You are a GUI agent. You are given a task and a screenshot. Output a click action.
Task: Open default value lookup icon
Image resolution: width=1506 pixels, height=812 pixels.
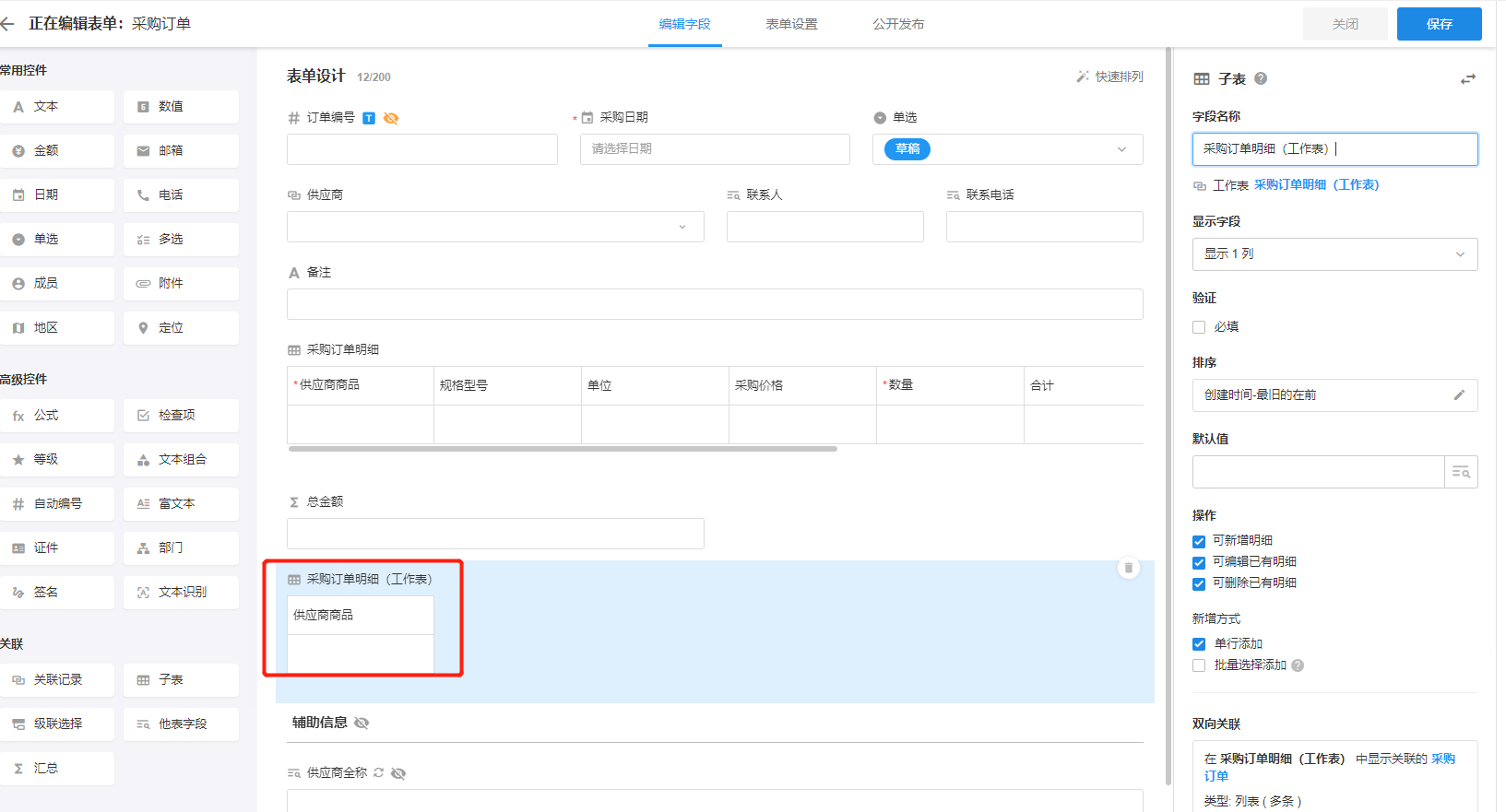click(1461, 472)
